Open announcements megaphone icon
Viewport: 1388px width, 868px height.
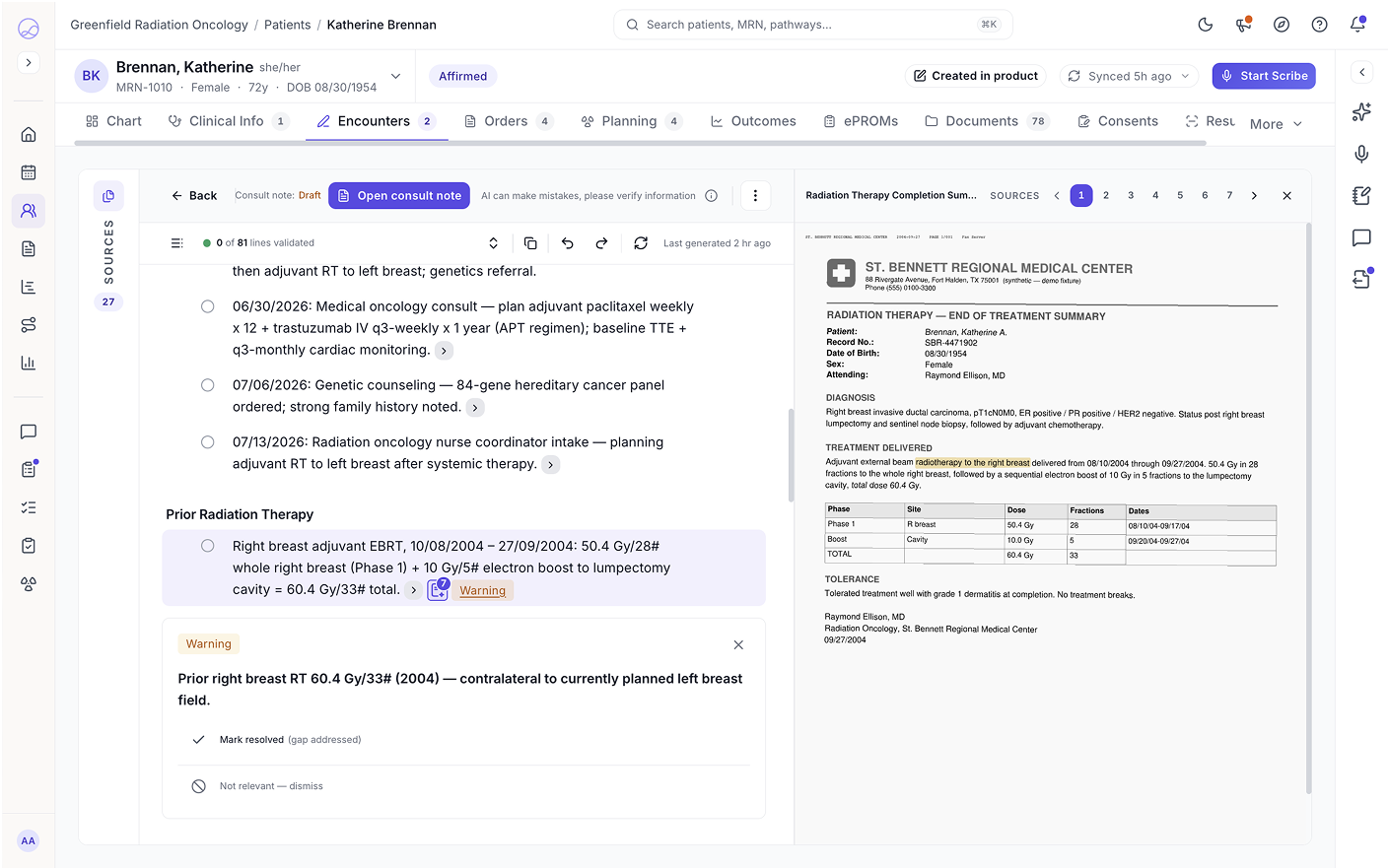(x=1243, y=25)
